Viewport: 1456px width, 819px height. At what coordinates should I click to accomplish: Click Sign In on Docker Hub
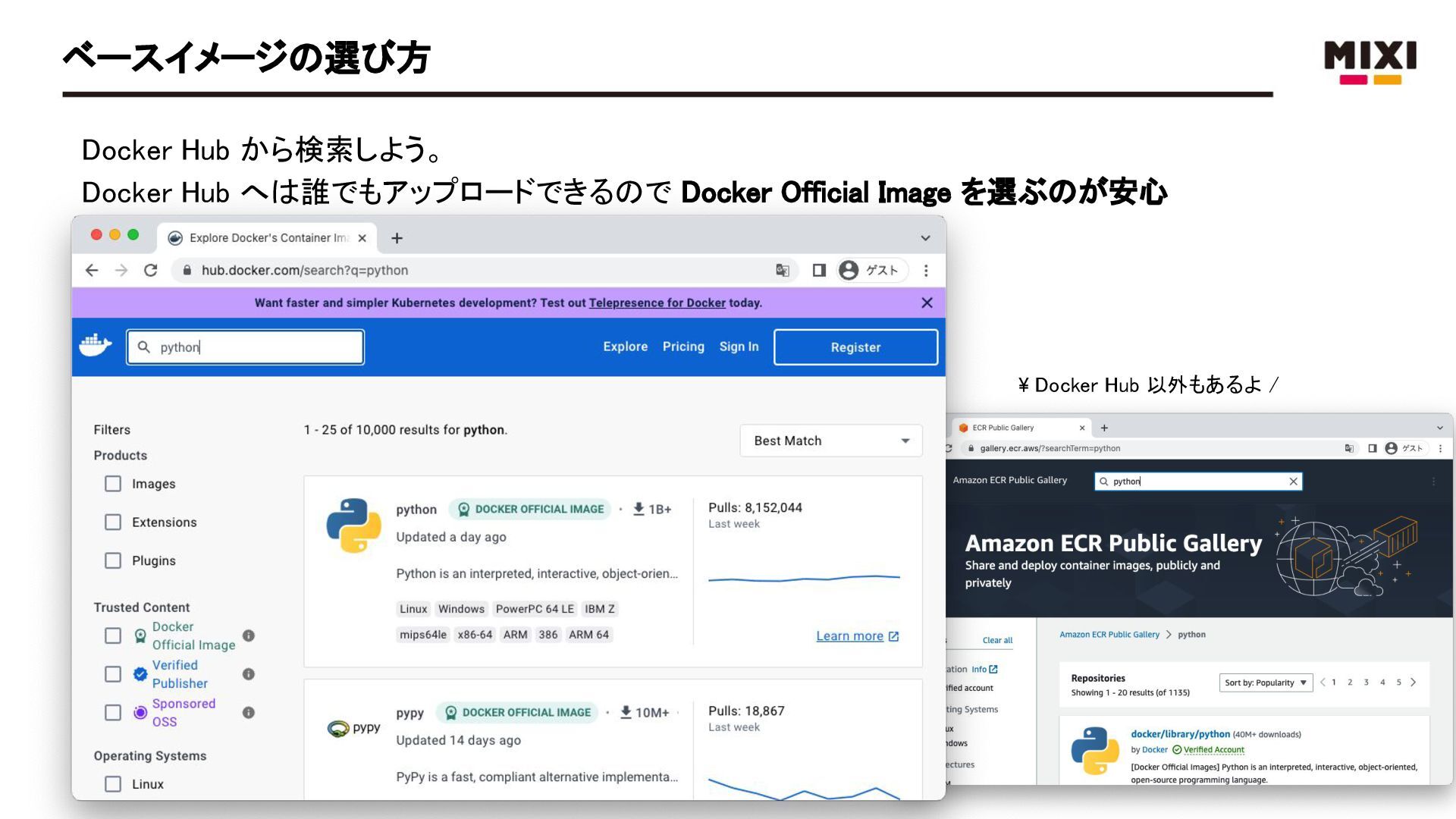point(739,347)
